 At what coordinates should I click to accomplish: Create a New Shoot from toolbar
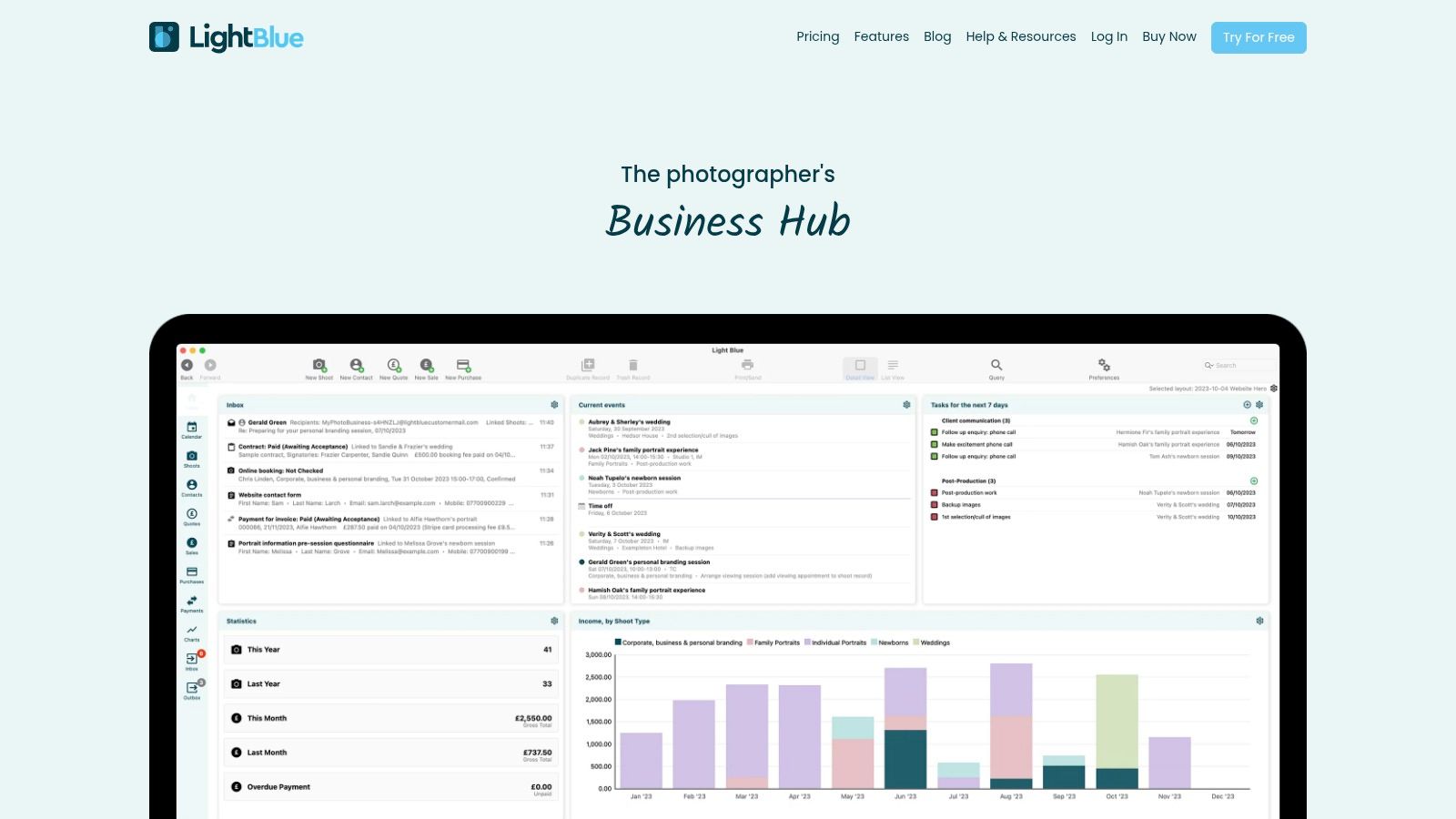[318, 368]
